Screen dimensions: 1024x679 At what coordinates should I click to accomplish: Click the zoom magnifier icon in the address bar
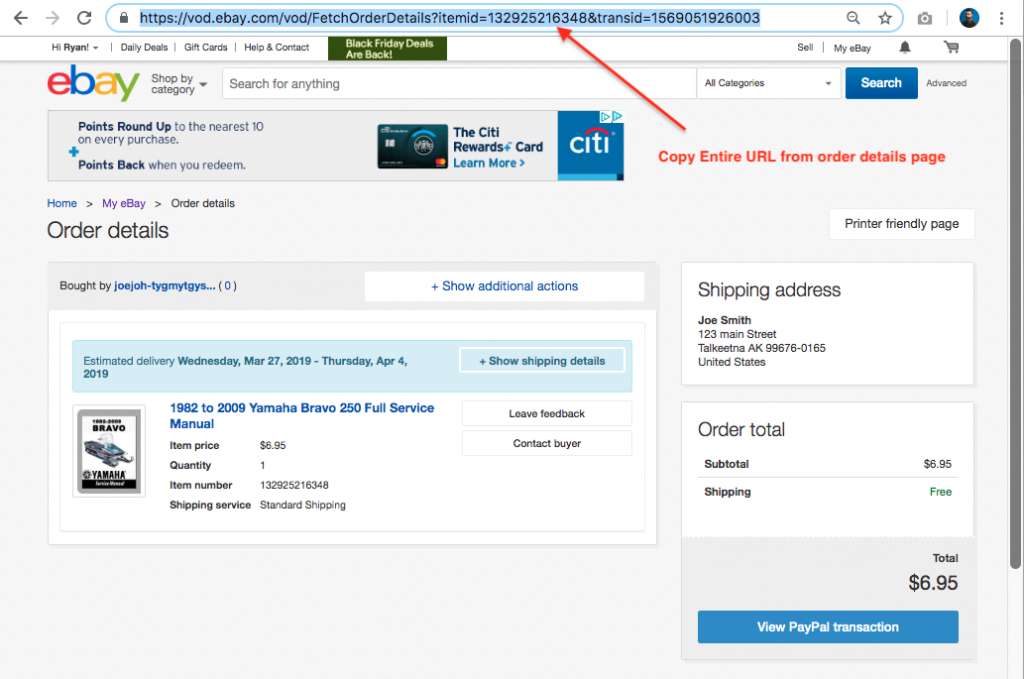[853, 18]
